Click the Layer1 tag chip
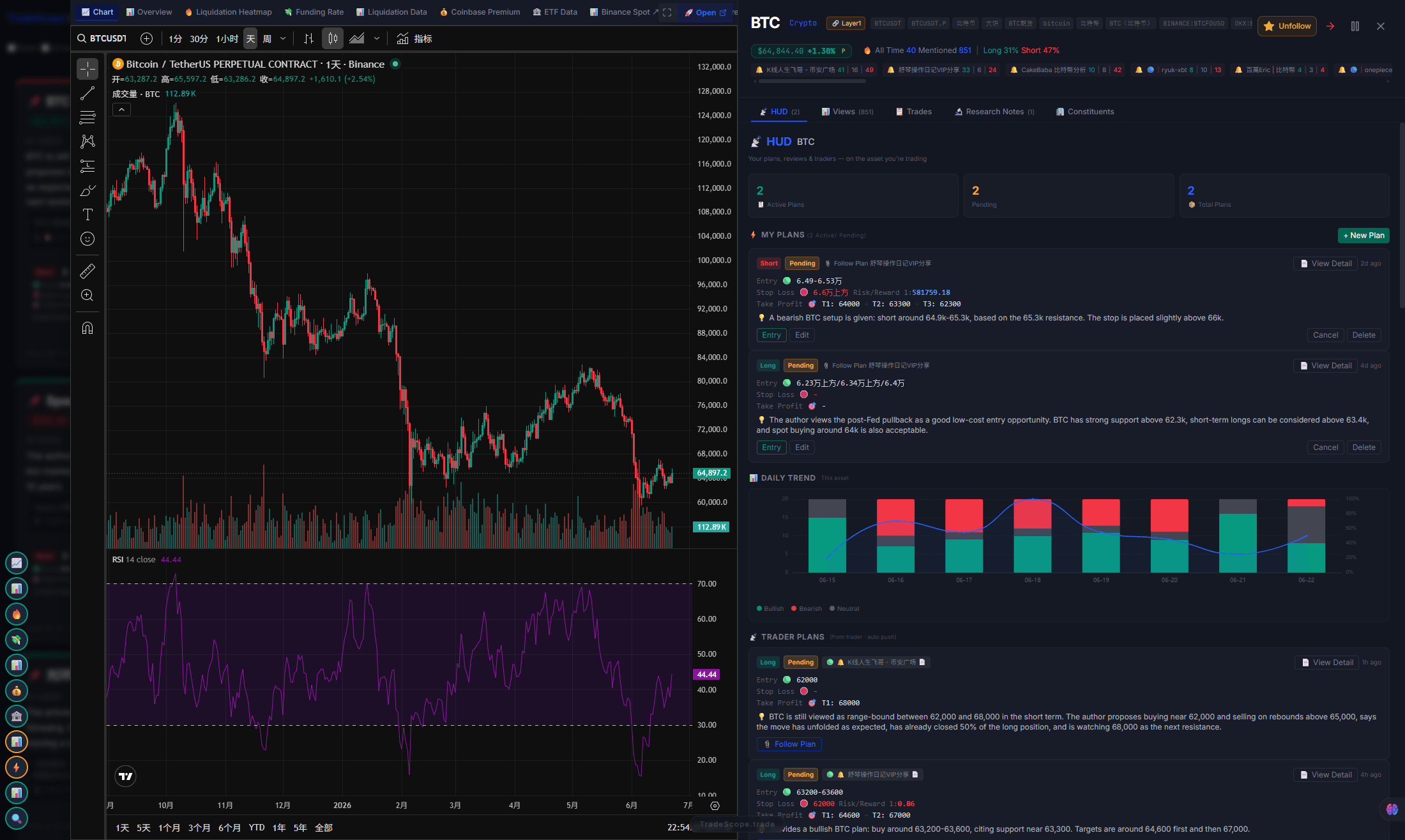This screenshot has height=840, width=1405. tap(846, 24)
